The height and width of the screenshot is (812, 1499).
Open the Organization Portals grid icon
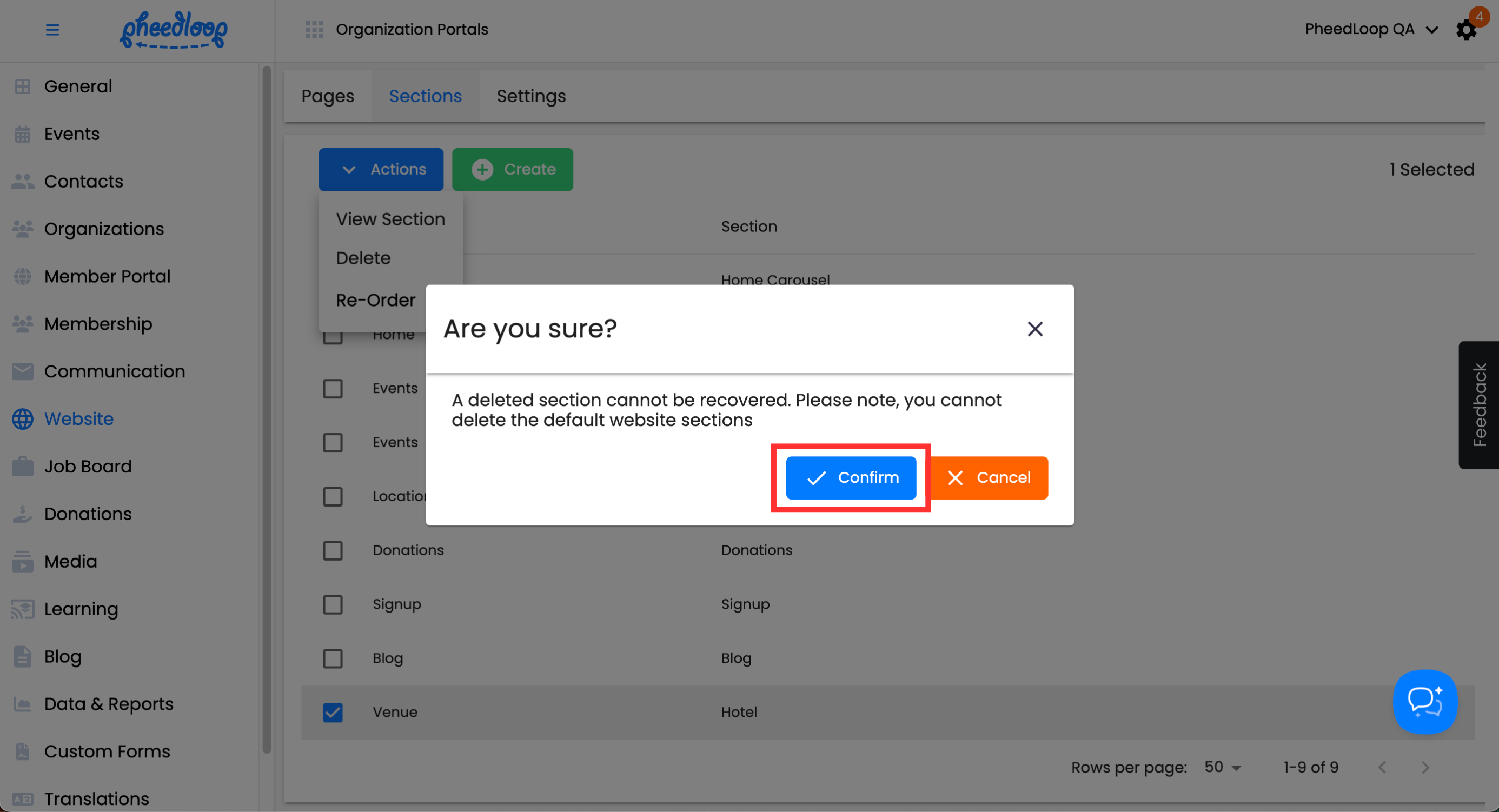[314, 30]
